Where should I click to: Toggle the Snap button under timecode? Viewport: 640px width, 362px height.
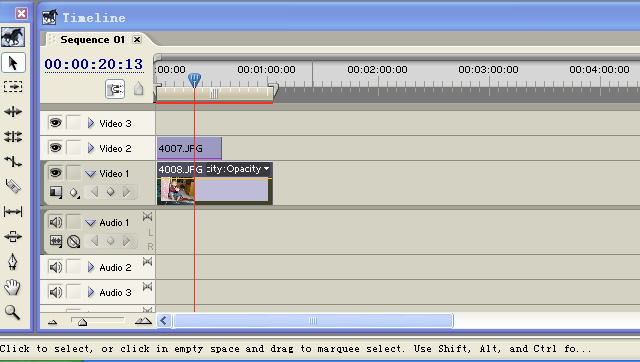click(x=115, y=89)
